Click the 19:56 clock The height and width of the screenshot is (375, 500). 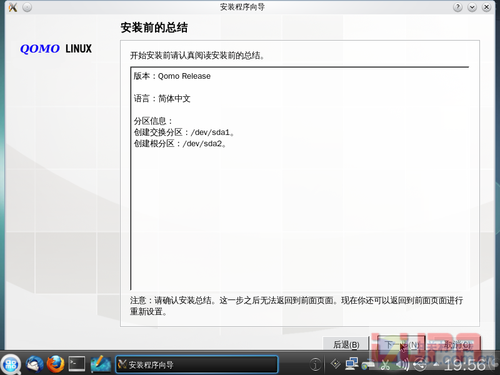(465, 365)
